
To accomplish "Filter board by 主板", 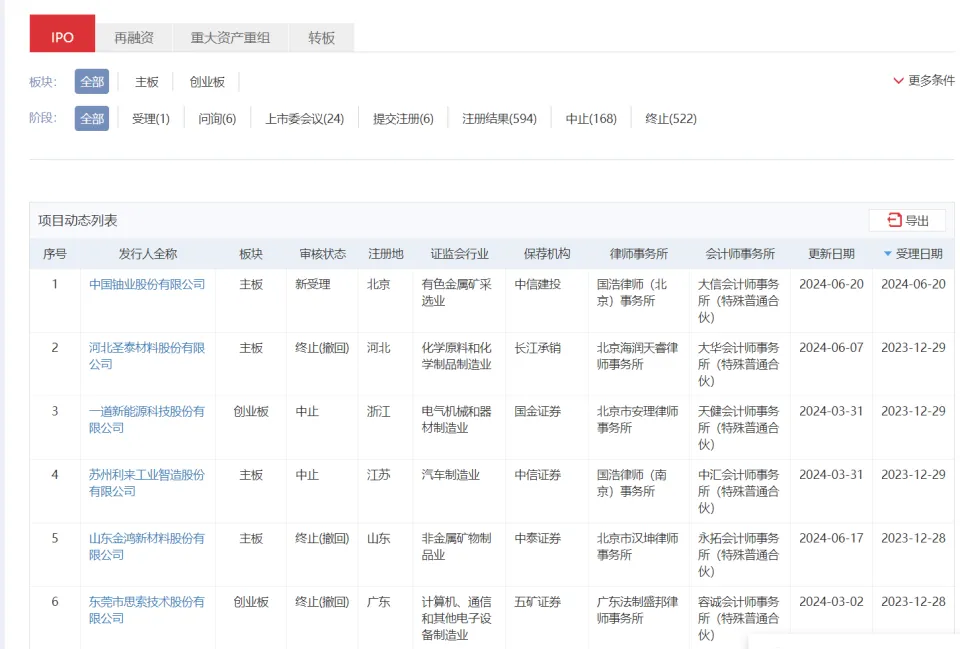I will coord(147,82).
